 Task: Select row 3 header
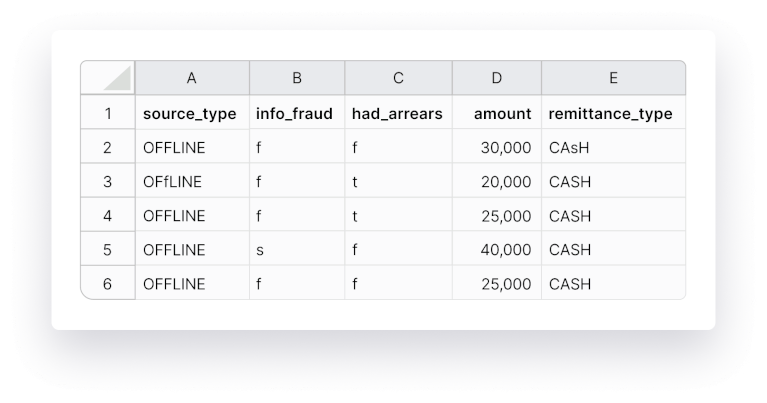[x=108, y=180]
